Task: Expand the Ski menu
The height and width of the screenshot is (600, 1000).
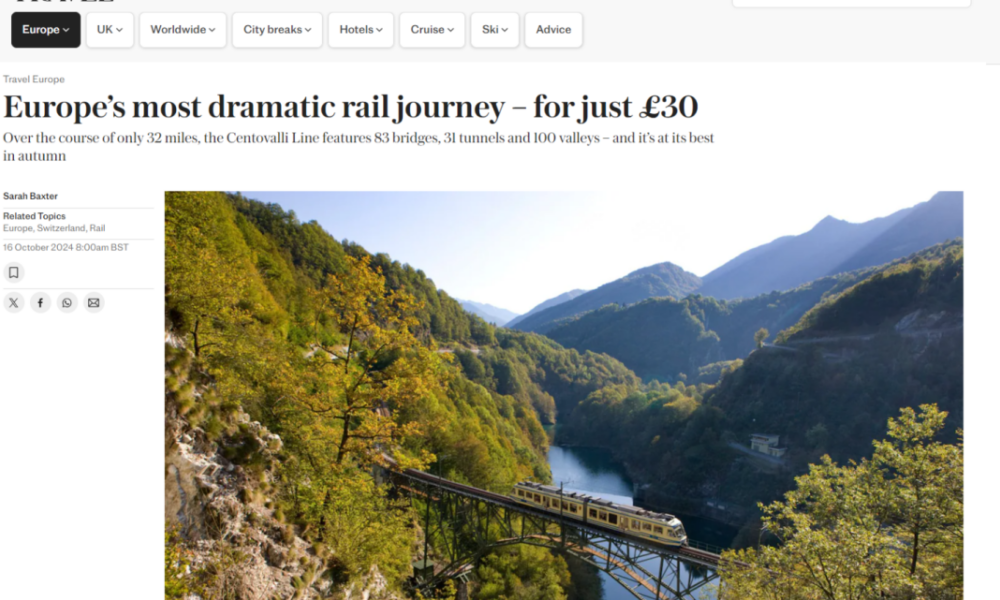Action: [495, 30]
